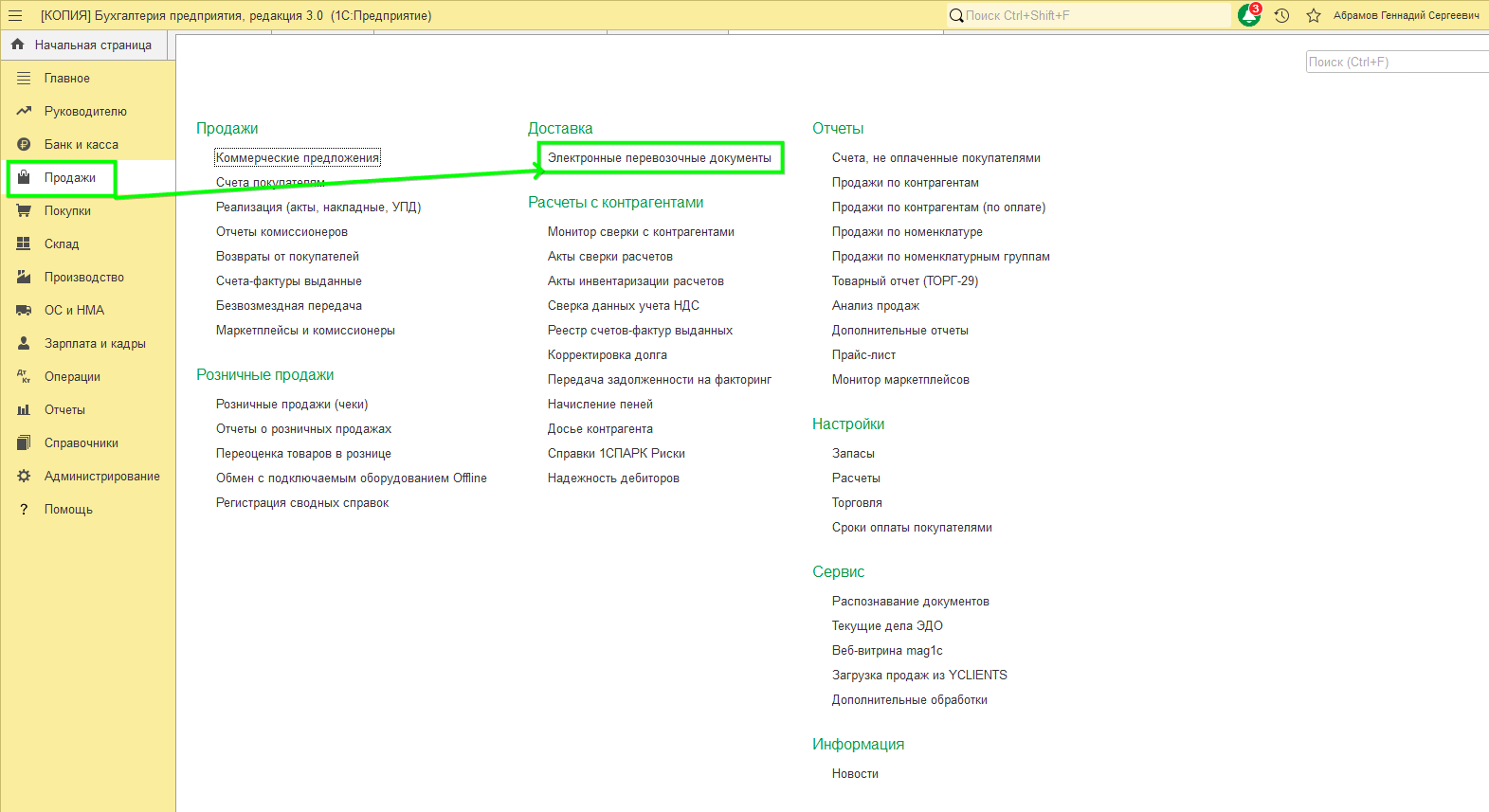Open Акты сверки расчетов link
Viewport: 1489px width, 812px height.
point(610,256)
